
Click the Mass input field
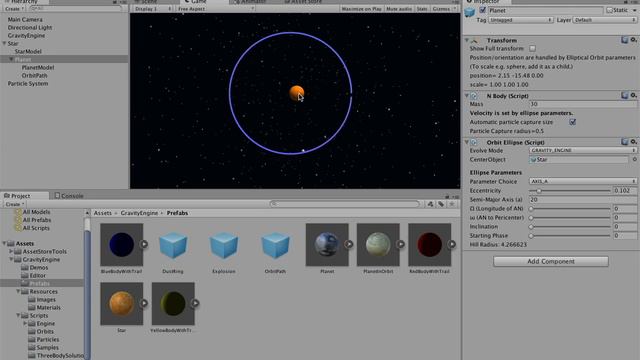click(583, 104)
